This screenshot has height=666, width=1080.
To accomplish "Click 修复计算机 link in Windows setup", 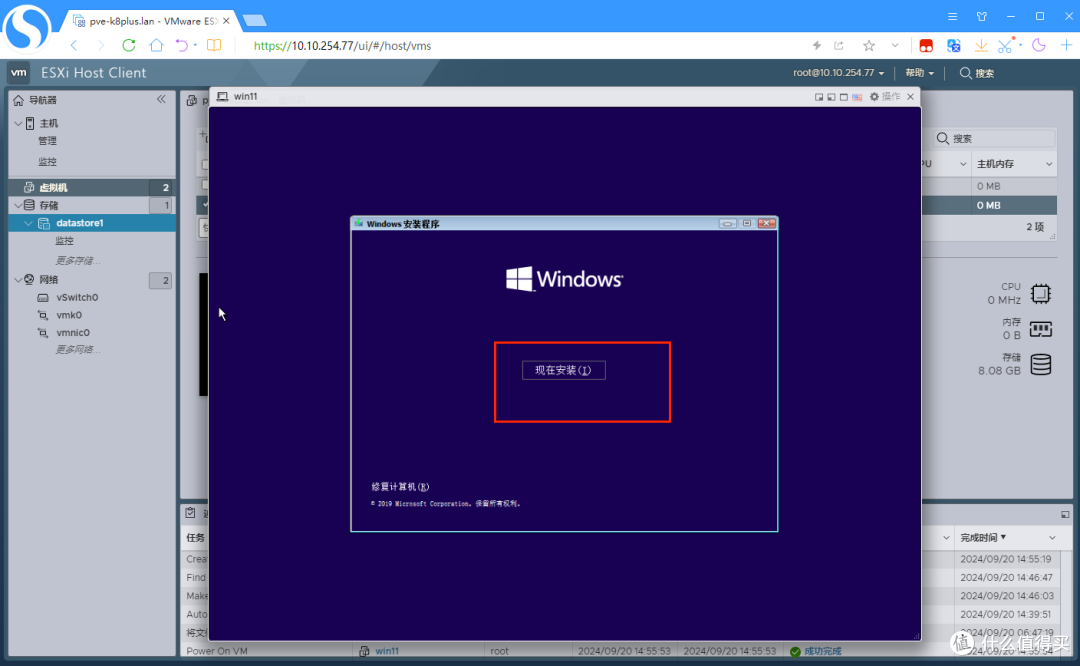I will tap(400, 487).
